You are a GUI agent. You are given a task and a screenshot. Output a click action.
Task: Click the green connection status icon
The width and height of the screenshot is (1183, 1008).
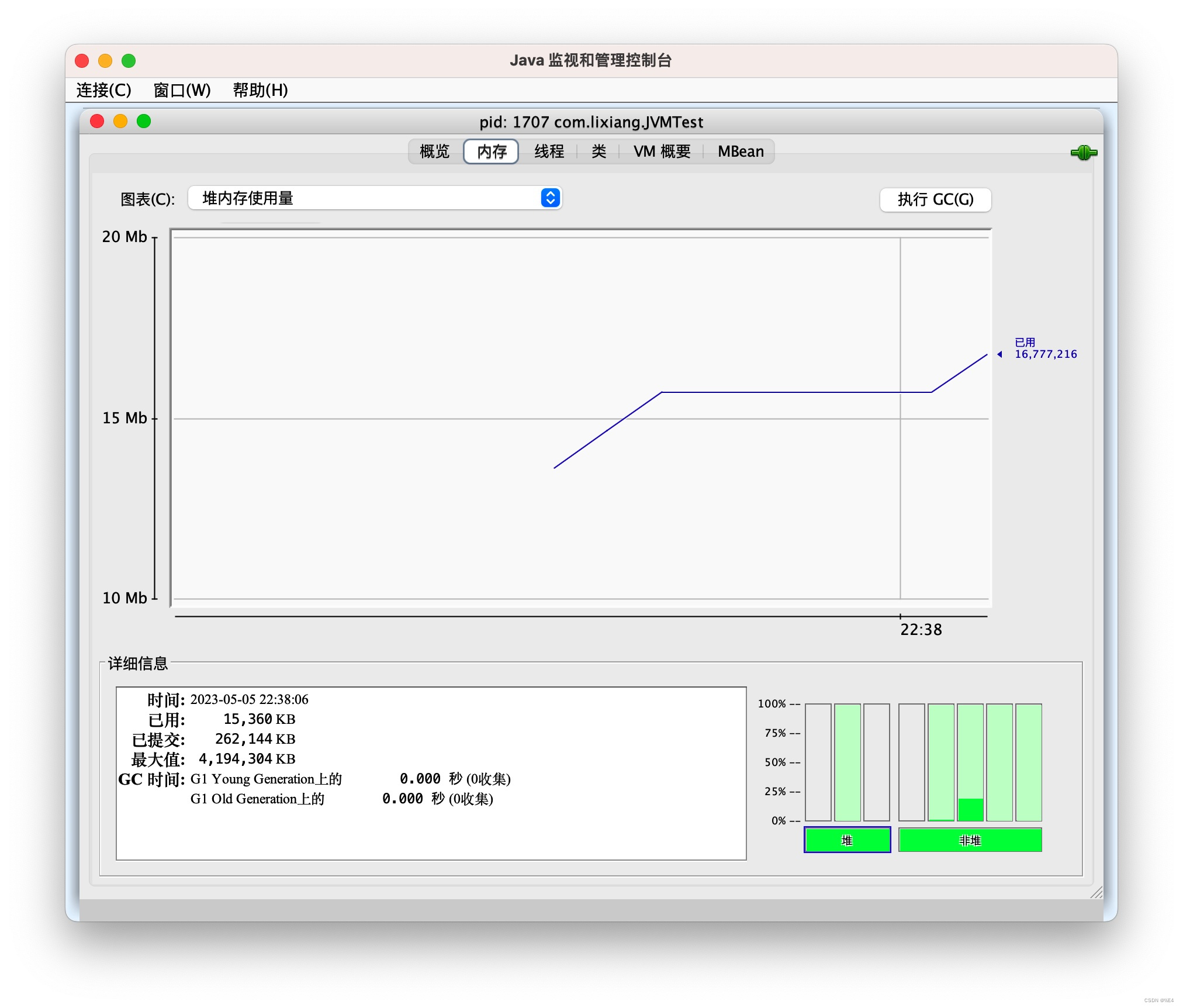[1084, 153]
